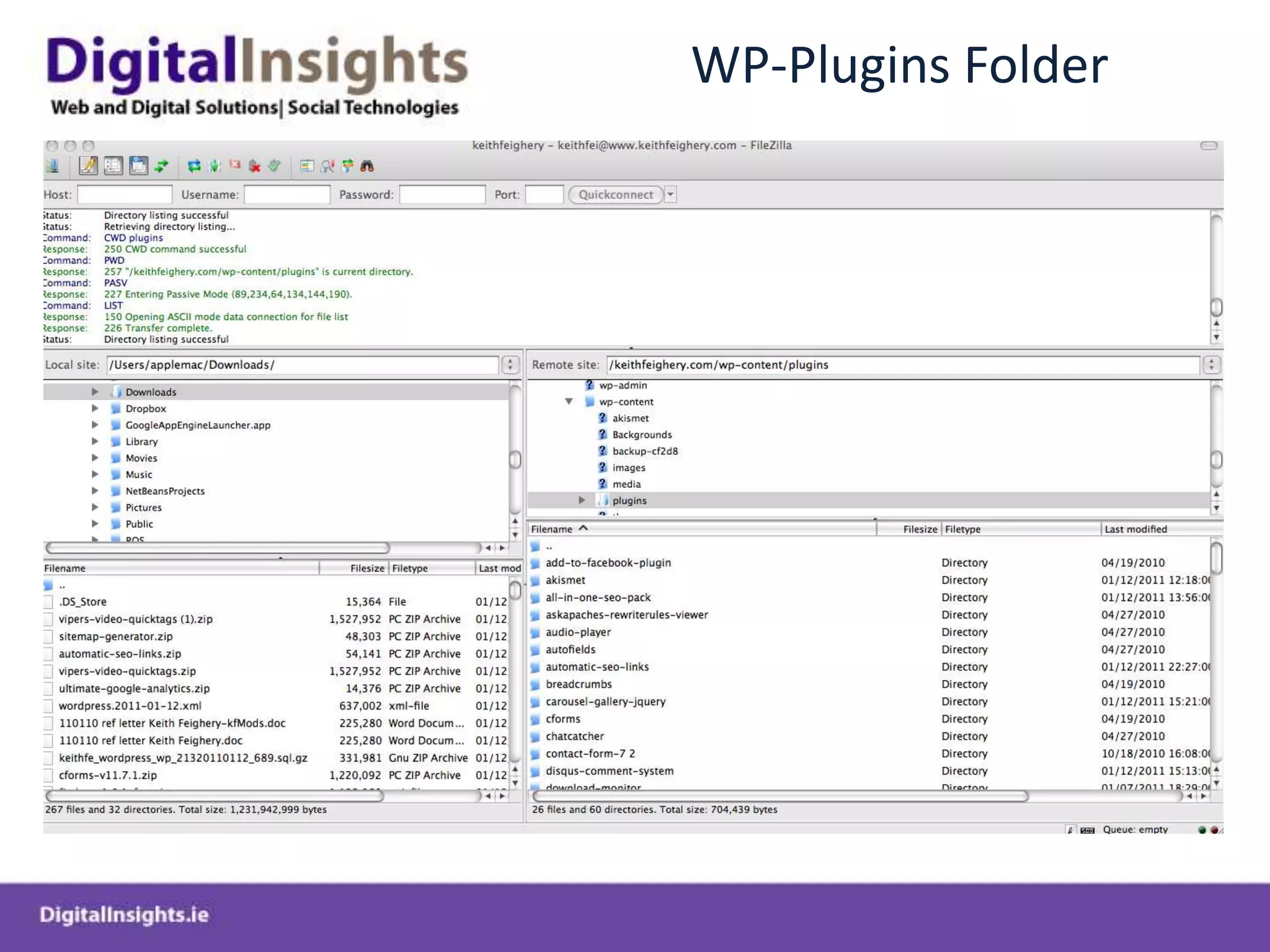Sort remote list by Filetype column
1270x952 pixels.
[1021, 529]
